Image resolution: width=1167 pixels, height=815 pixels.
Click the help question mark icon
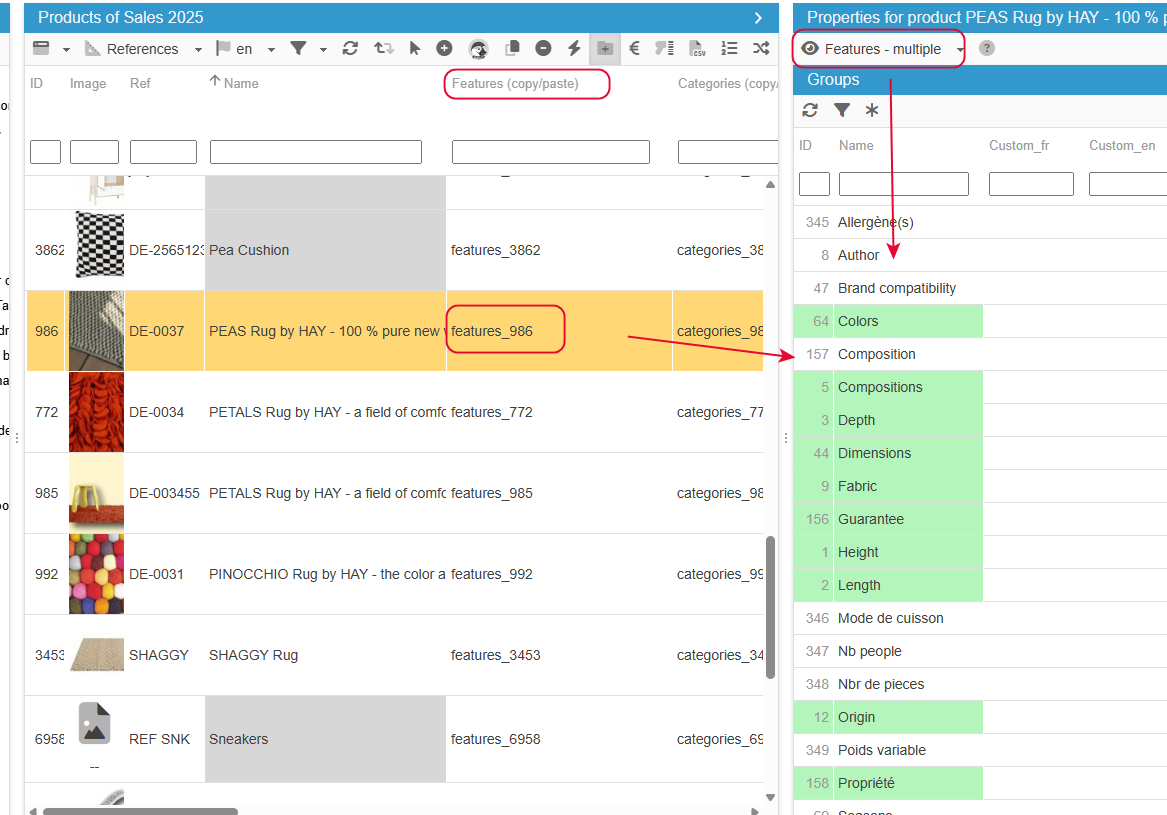pyautogui.click(x=987, y=48)
